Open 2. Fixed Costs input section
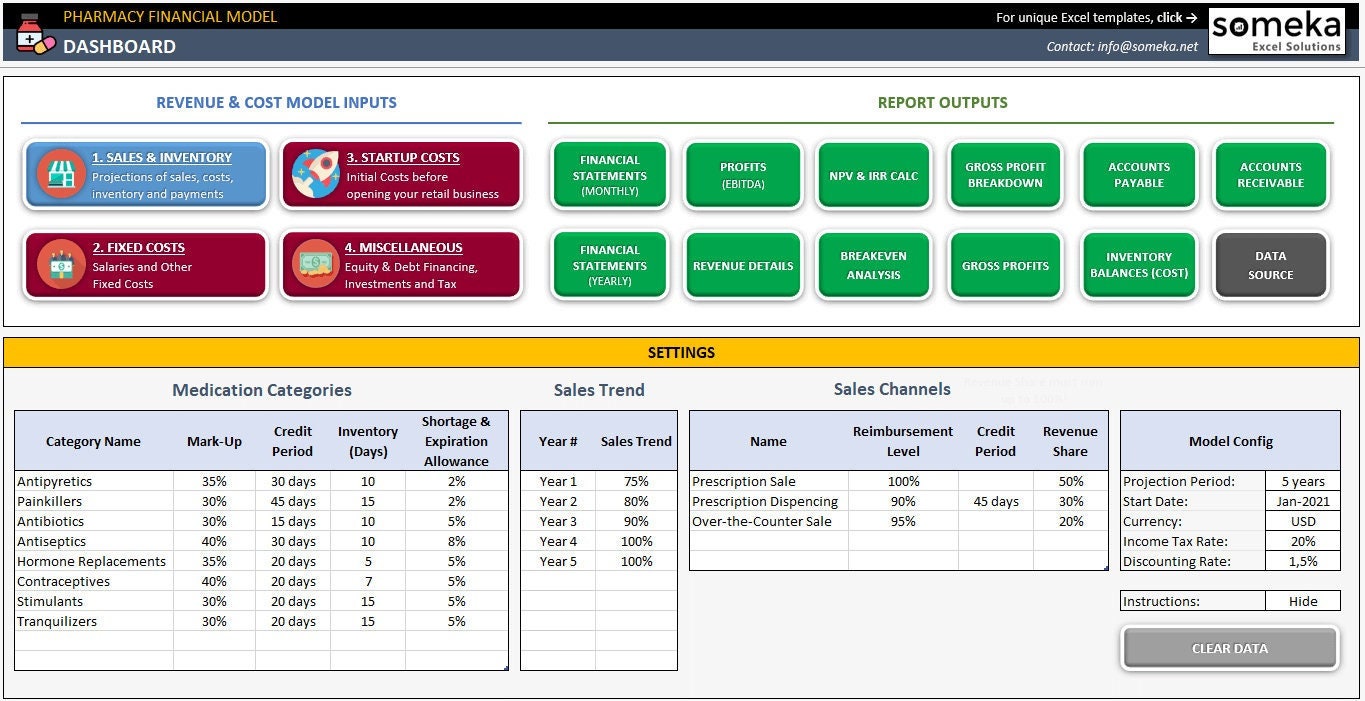The image size is (1365, 701). click(x=147, y=265)
